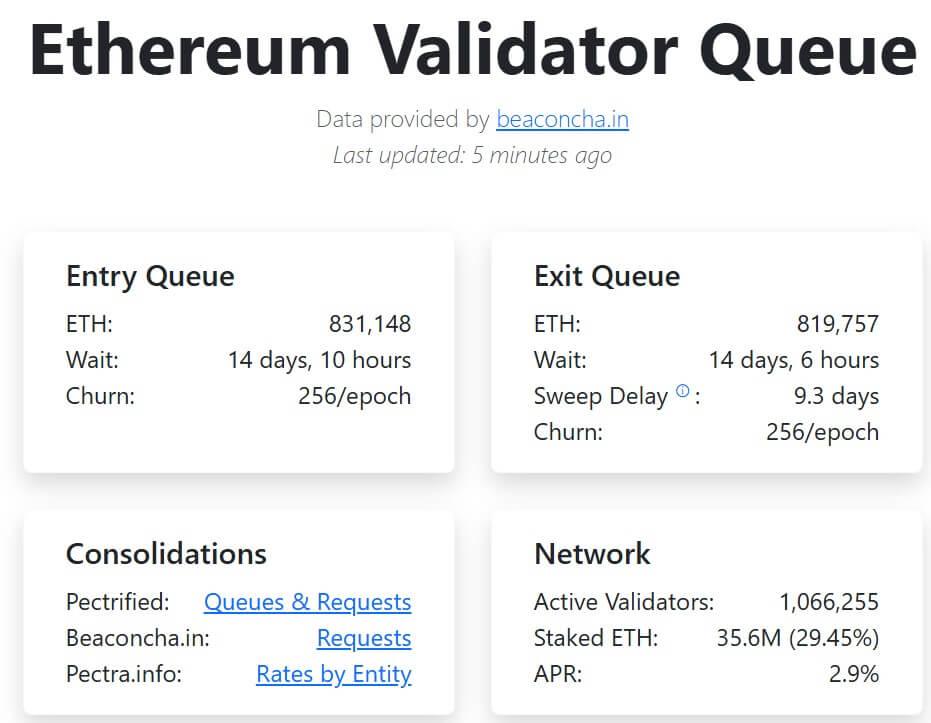Click the APR value 2.9%
Image resolution: width=931 pixels, height=723 pixels.
pyautogui.click(x=856, y=674)
